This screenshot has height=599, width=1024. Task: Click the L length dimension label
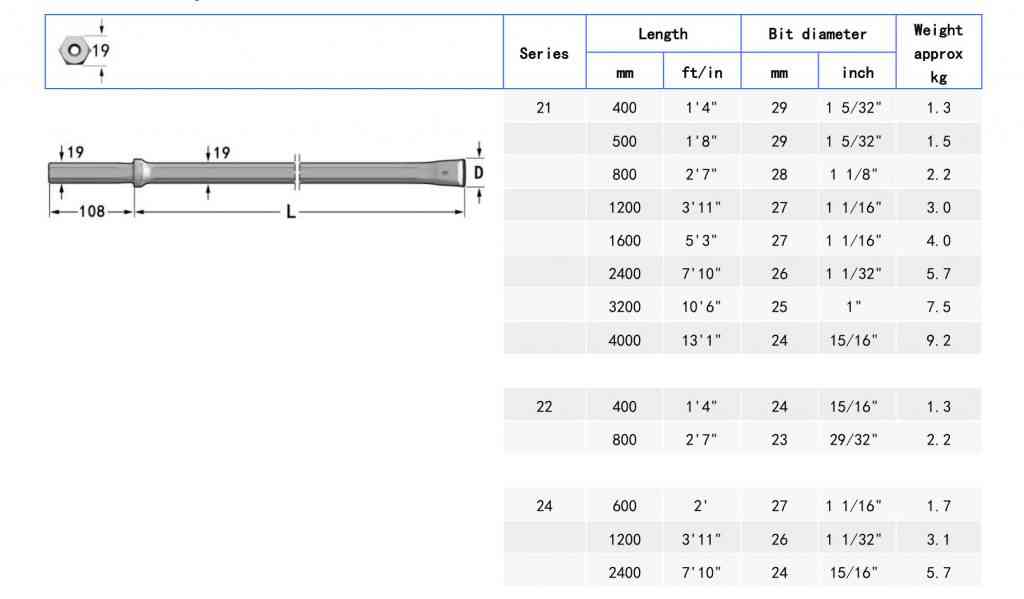(291, 212)
